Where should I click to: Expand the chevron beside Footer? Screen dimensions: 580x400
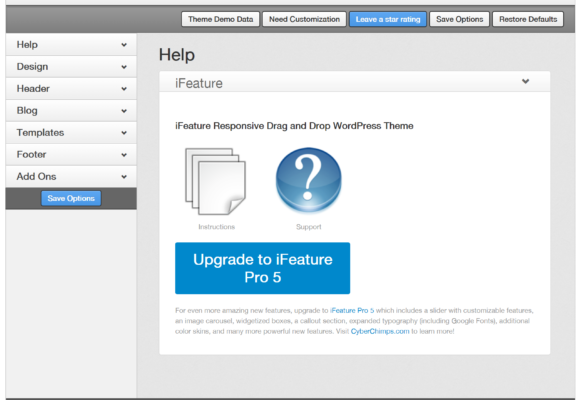tap(124, 155)
